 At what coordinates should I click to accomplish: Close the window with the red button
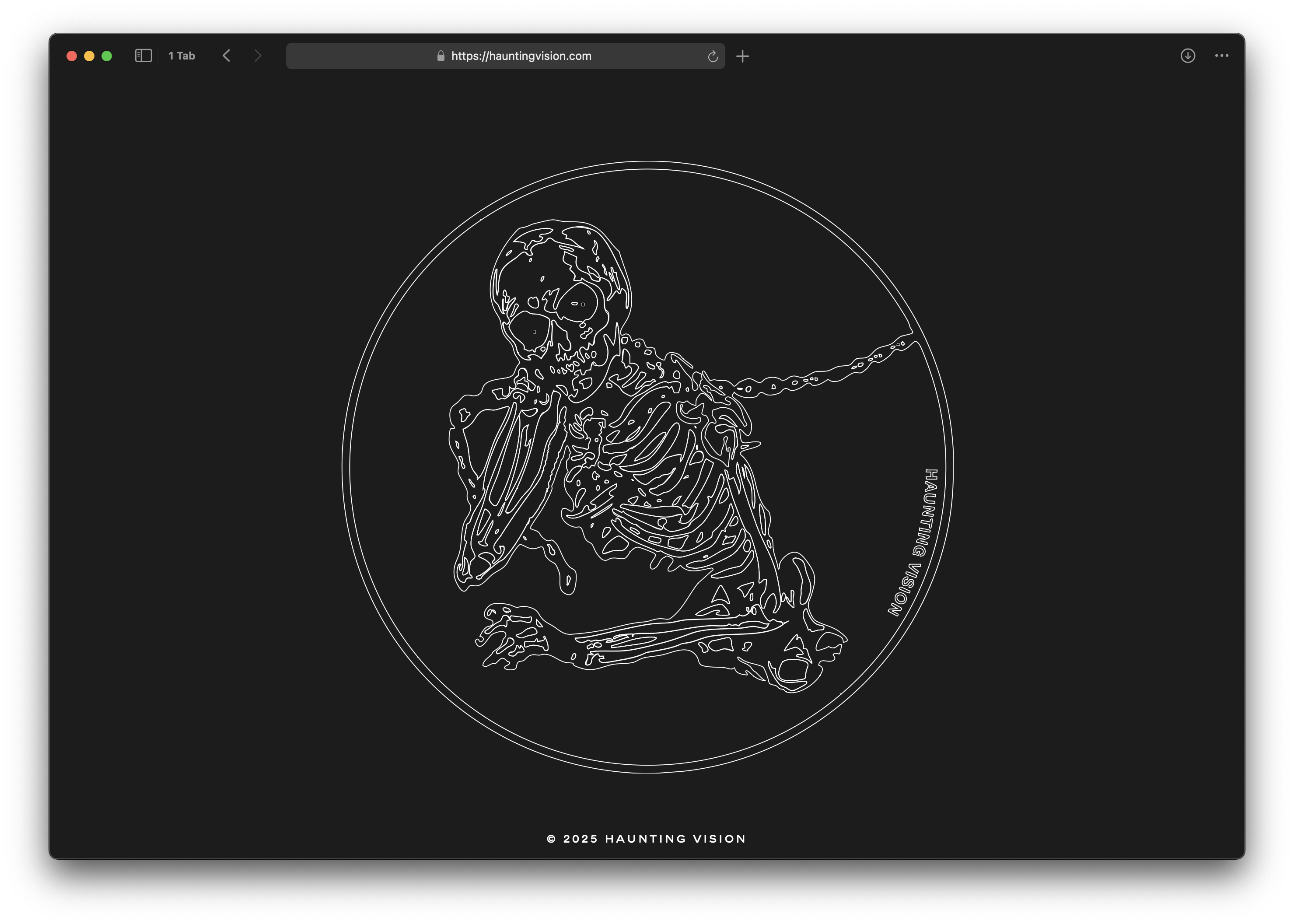tap(72, 56)
